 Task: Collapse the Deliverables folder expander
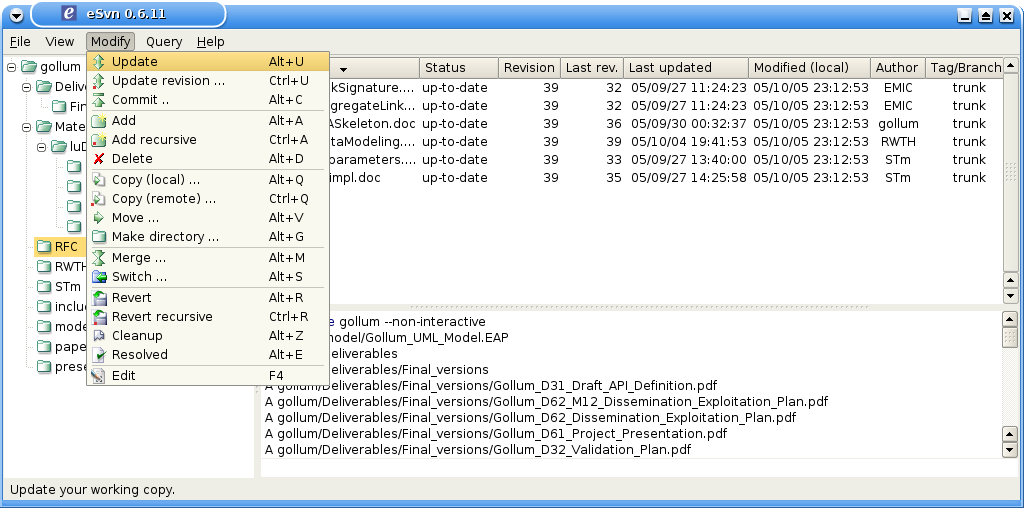(27, 87)
